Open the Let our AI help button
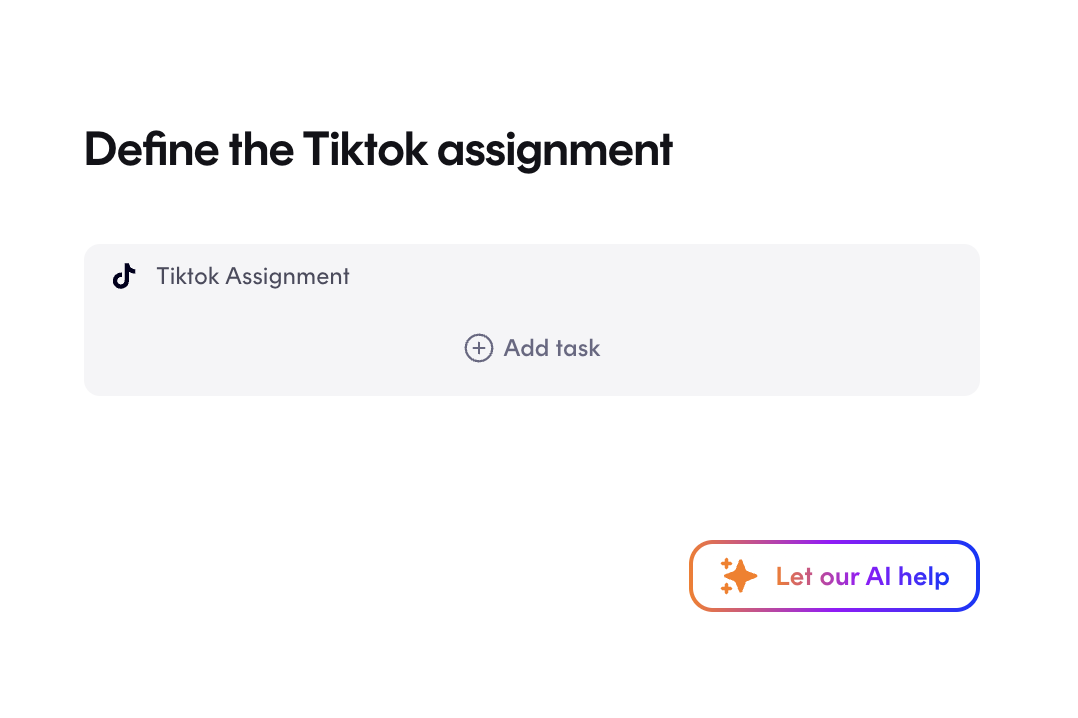 point(834,576)
